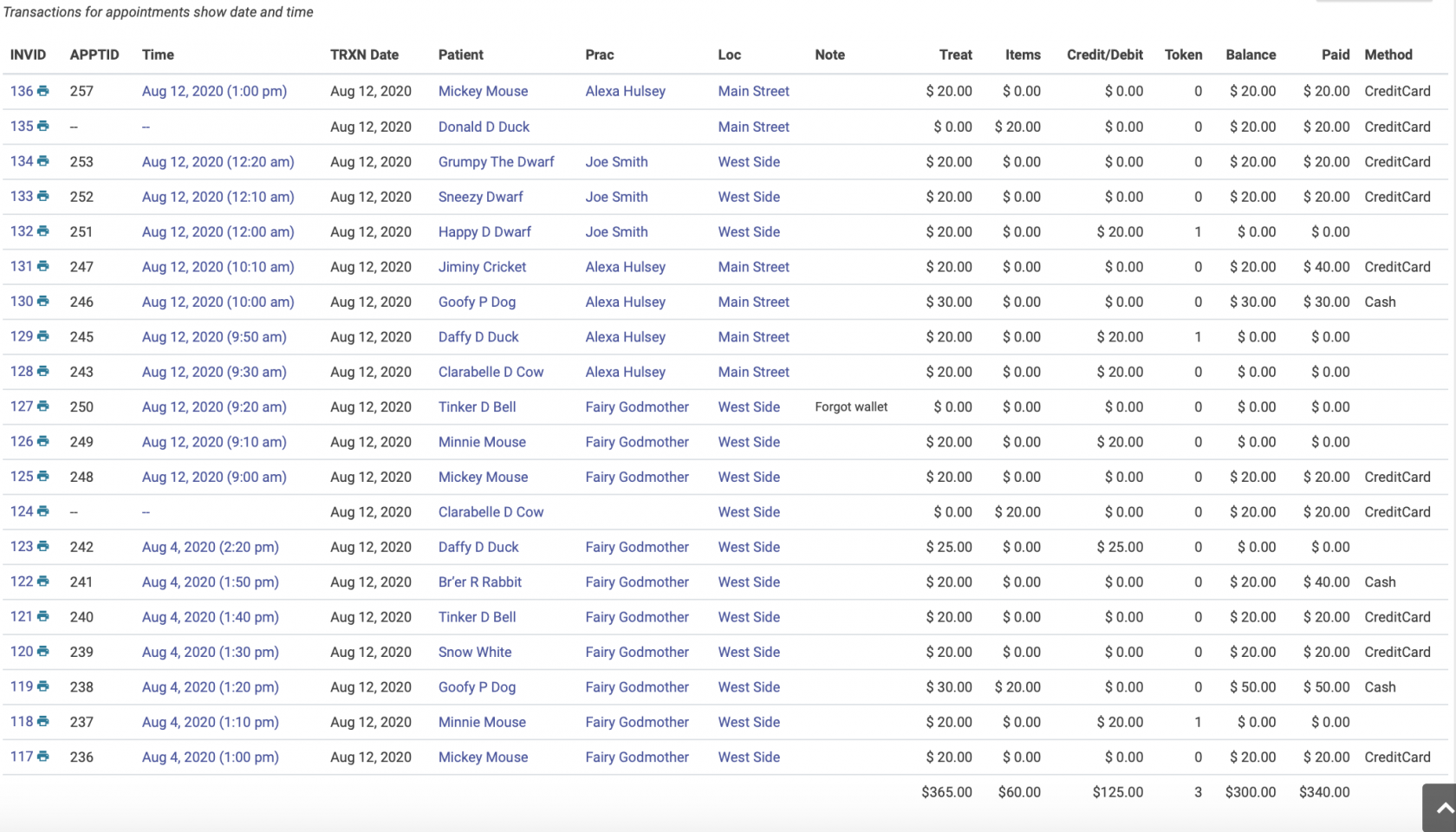The image size is (1456, 832).
Task: Click the $125.00 credit/debit total
Action: 1118,792
